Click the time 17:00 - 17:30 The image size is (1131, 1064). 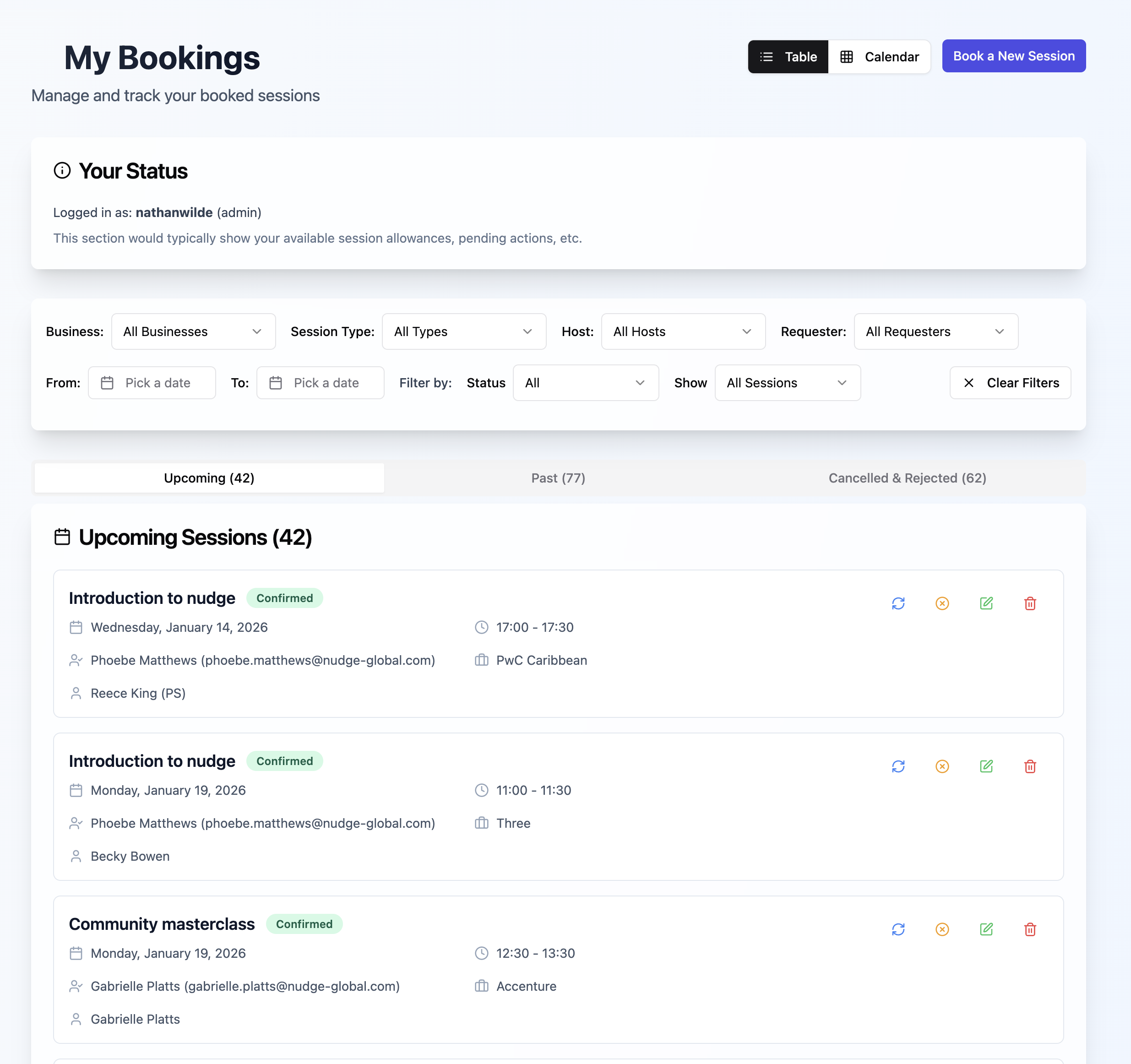[x=535, y=627]
